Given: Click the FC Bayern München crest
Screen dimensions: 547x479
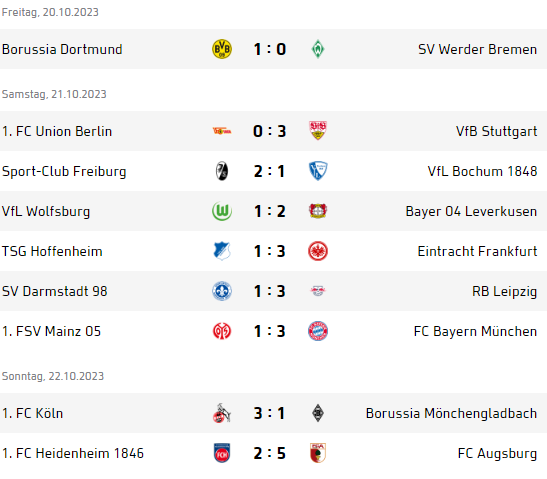Looking at the screenshot, I should pyautogui.click(x=318, y=331).
